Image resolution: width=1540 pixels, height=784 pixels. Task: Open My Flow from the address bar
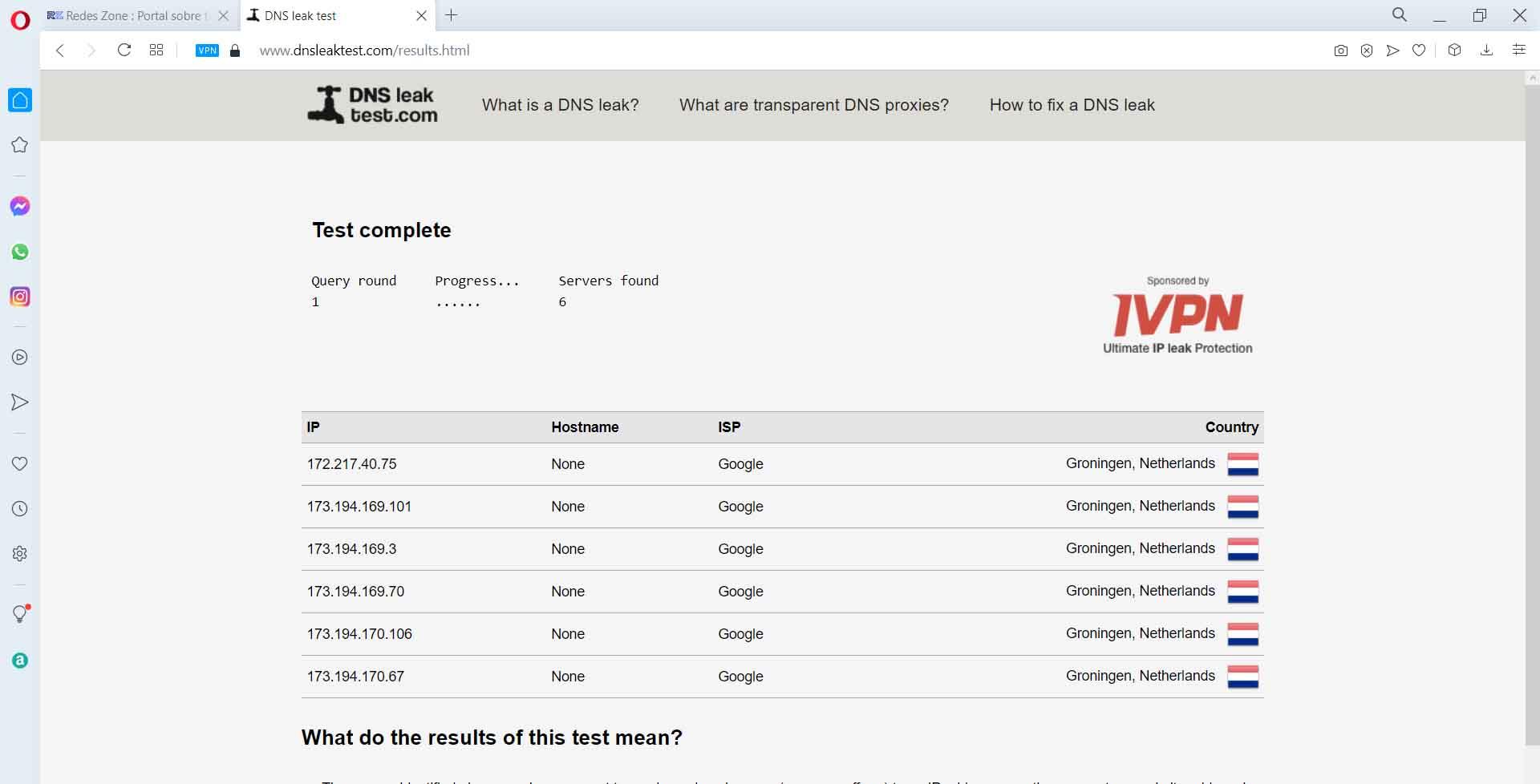click(1393, 51)
